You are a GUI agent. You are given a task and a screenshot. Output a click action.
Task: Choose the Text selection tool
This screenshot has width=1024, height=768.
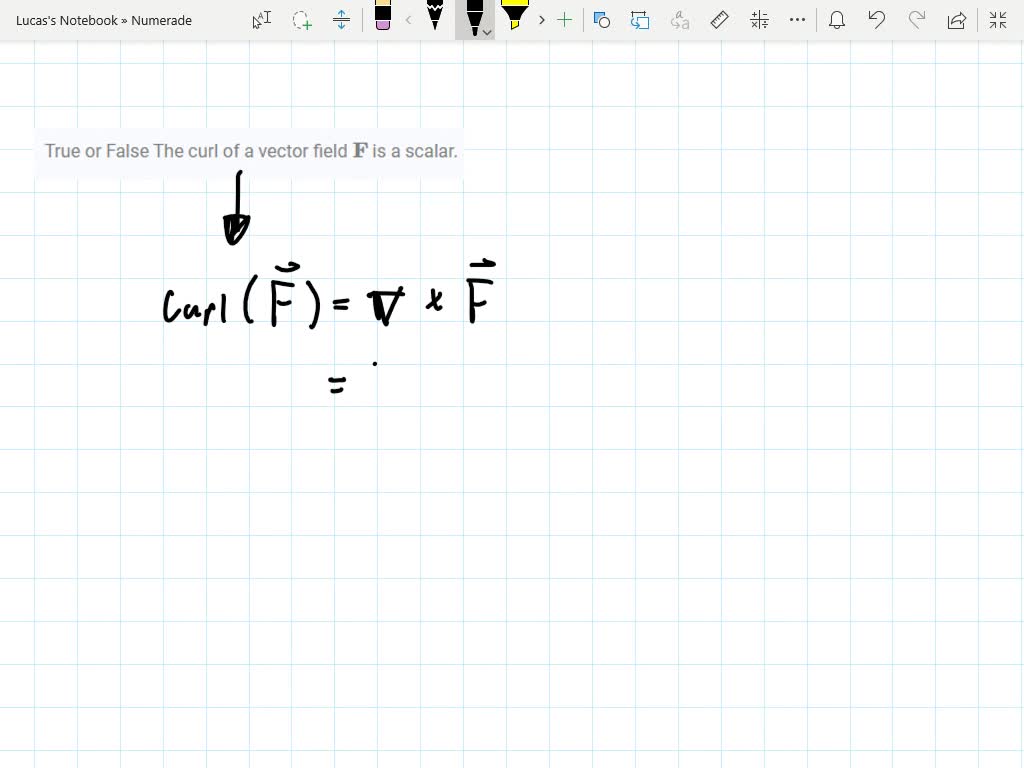[x=261, y=20]
